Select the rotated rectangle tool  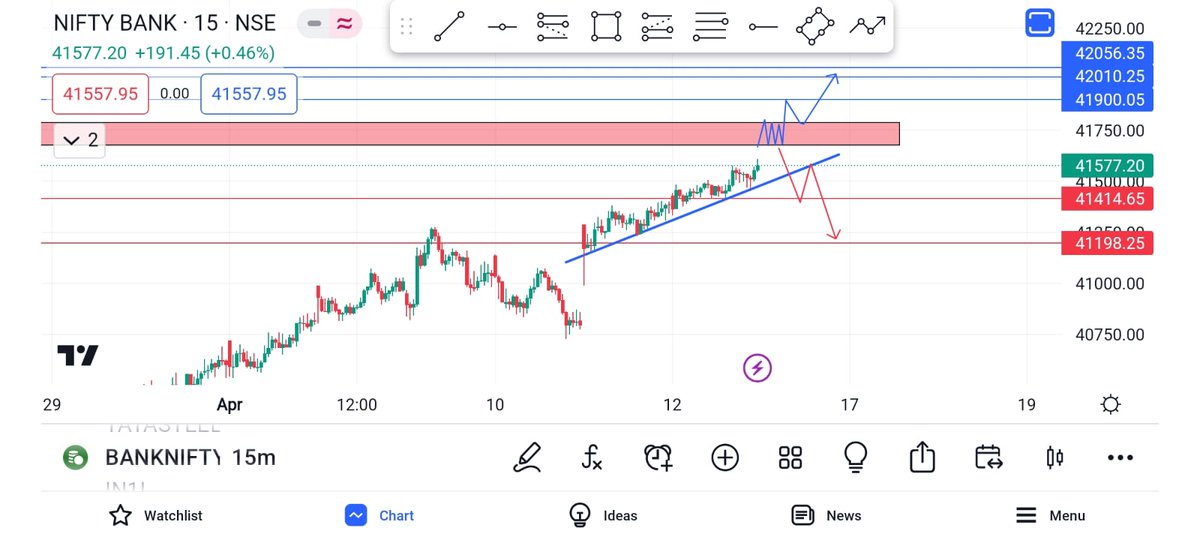pos(814,27)
